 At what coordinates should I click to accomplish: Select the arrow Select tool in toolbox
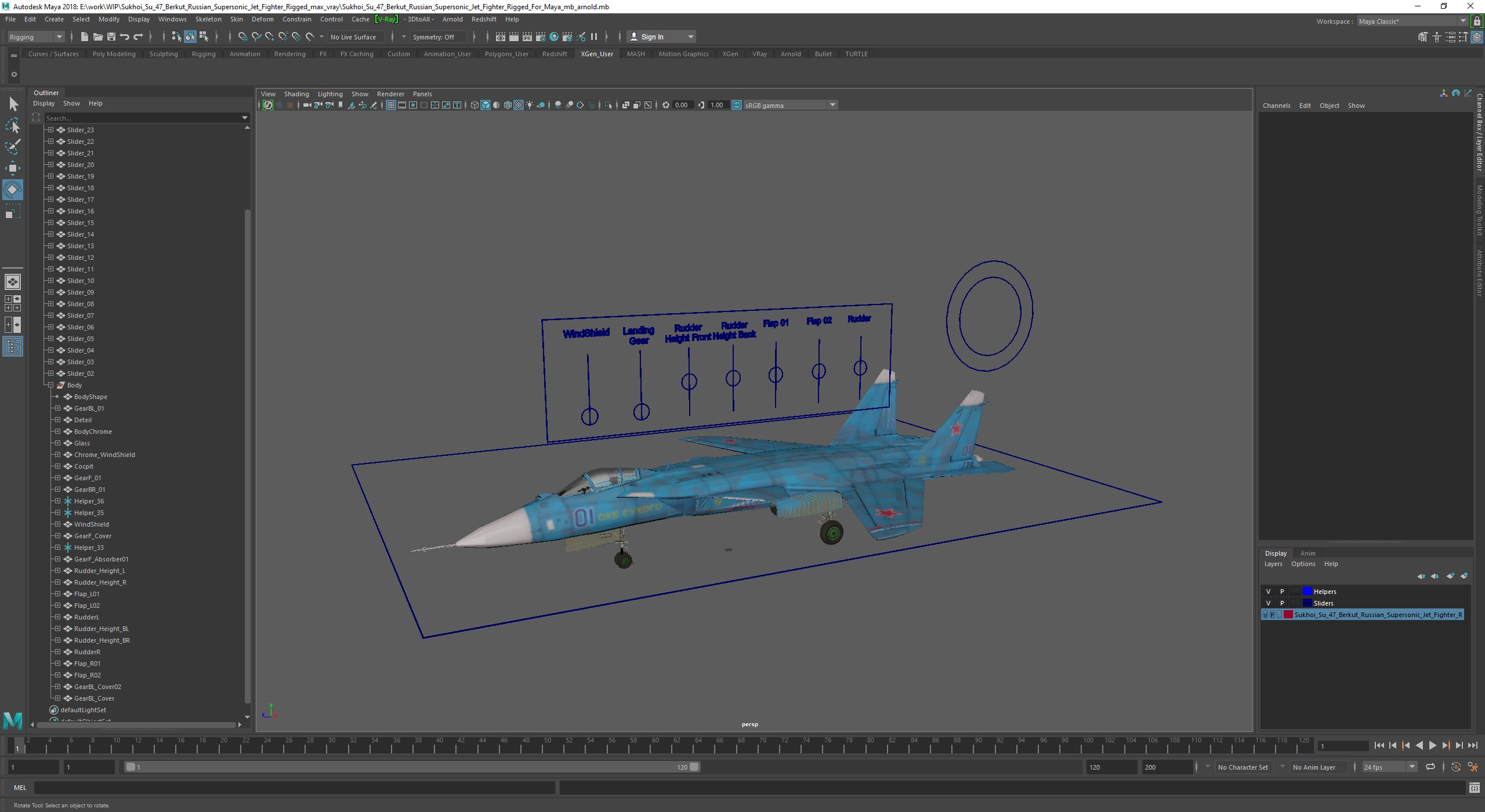[13, 104]
